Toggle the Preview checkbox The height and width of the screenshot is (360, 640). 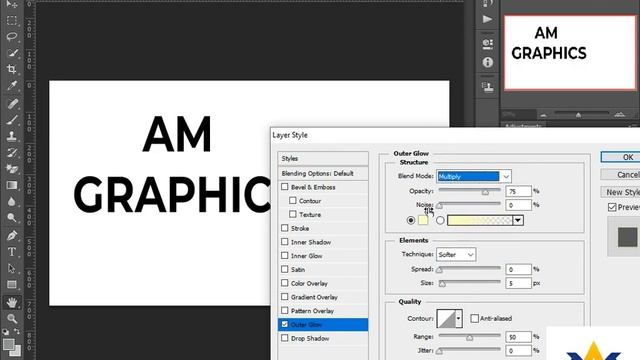coord(612,207)
